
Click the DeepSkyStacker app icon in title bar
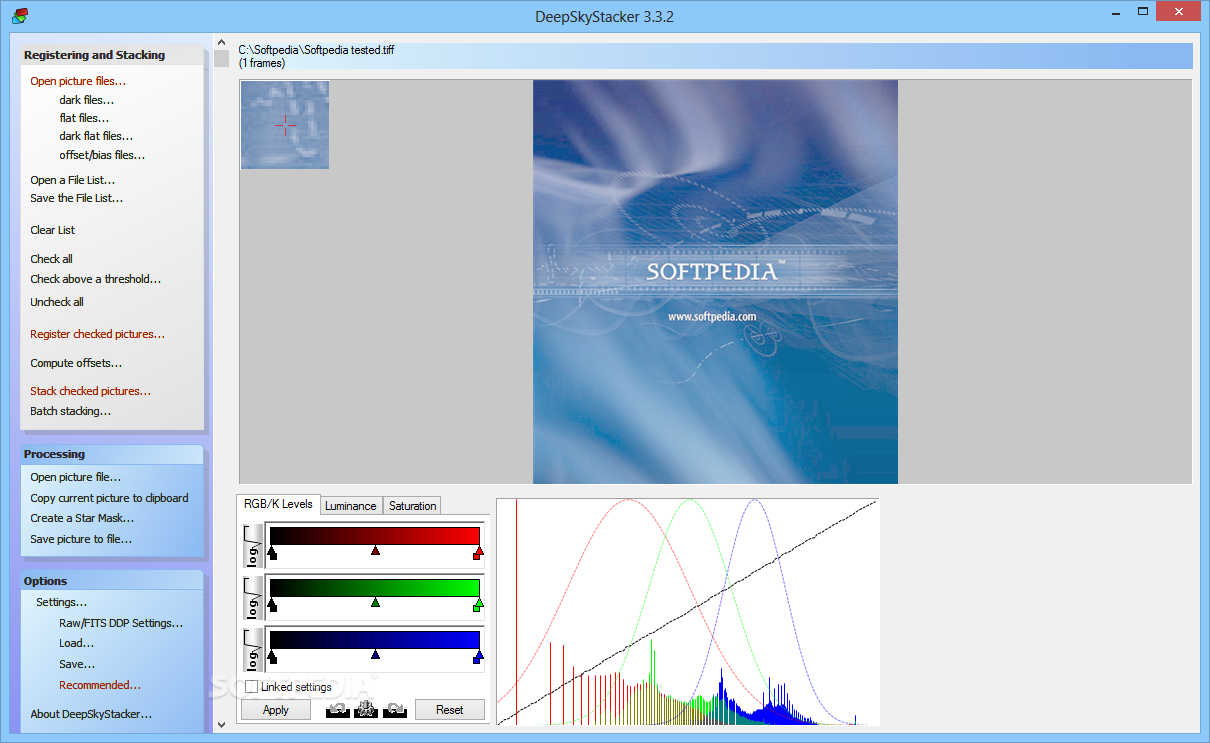pos(19,15)
